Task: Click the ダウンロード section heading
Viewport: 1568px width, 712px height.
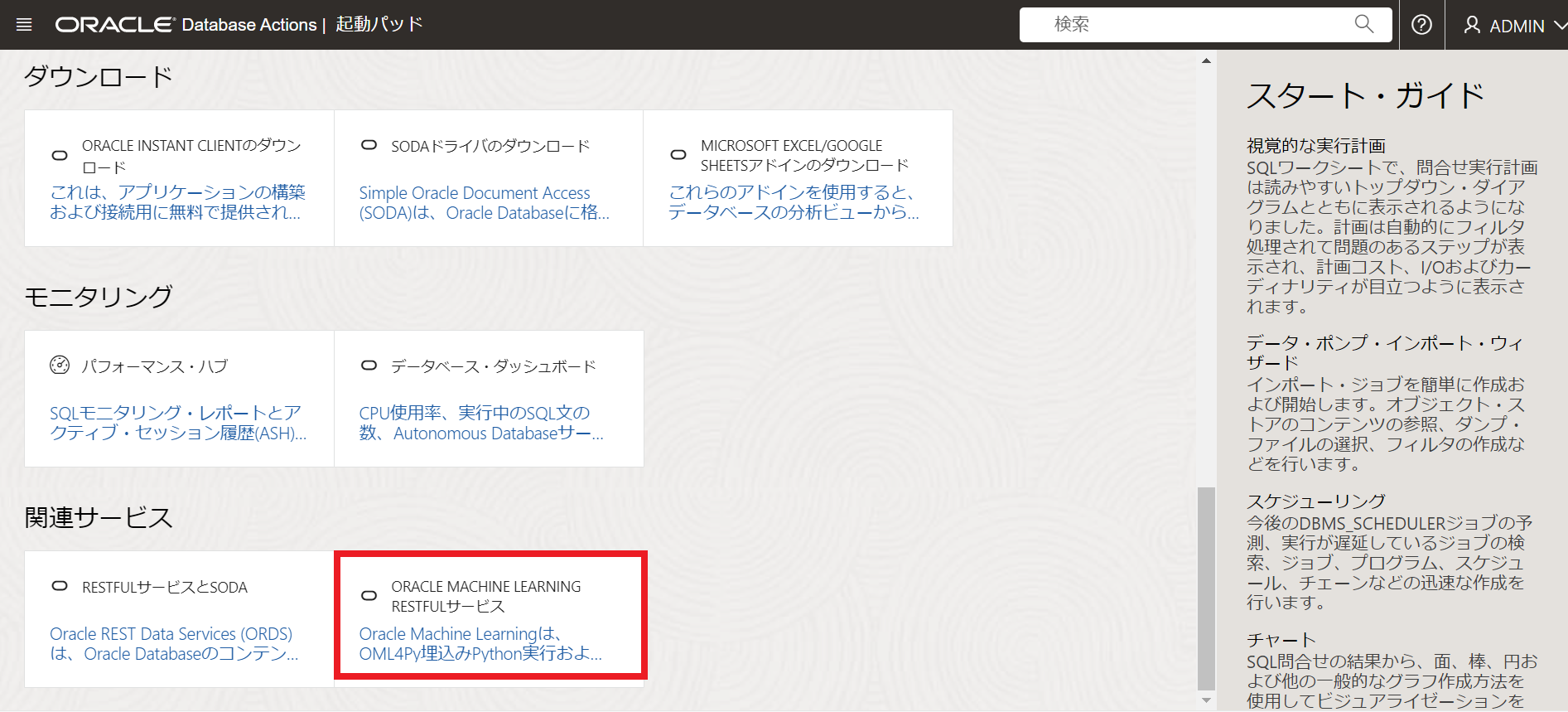Action: 99,76
